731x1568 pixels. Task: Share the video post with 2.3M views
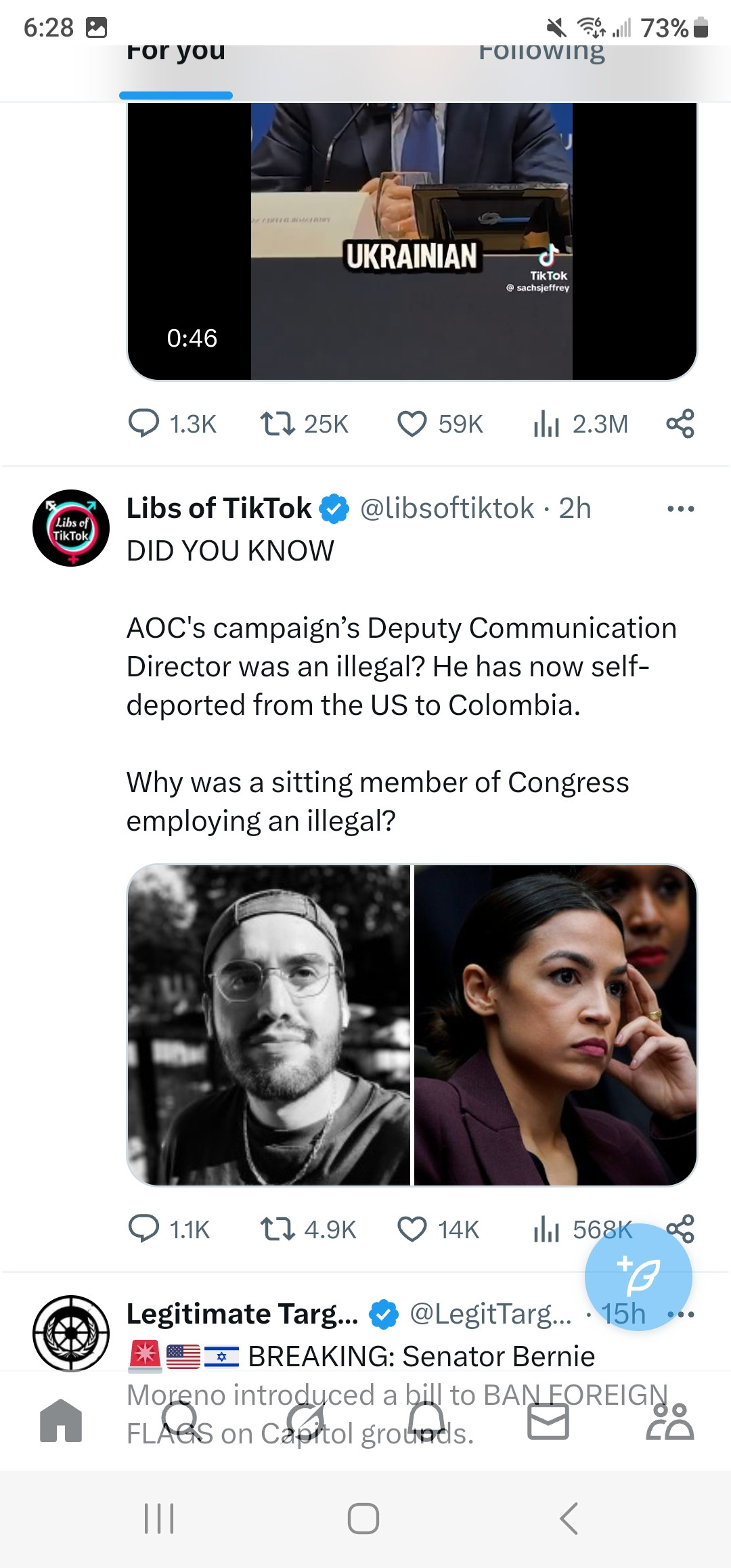(x=680, y=424)
